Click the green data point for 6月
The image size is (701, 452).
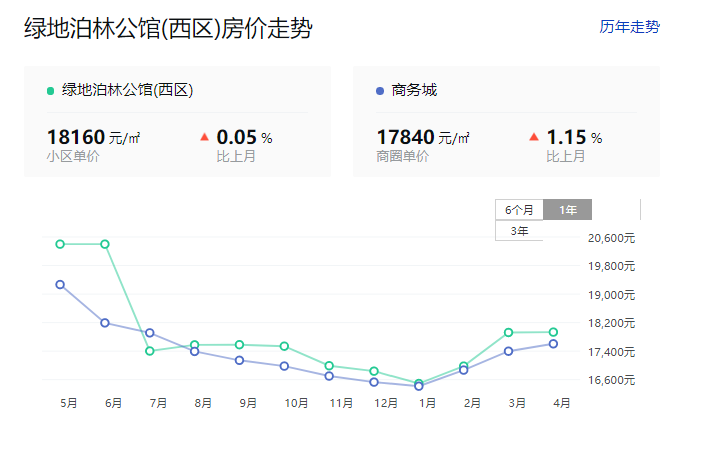pos(105,244)
